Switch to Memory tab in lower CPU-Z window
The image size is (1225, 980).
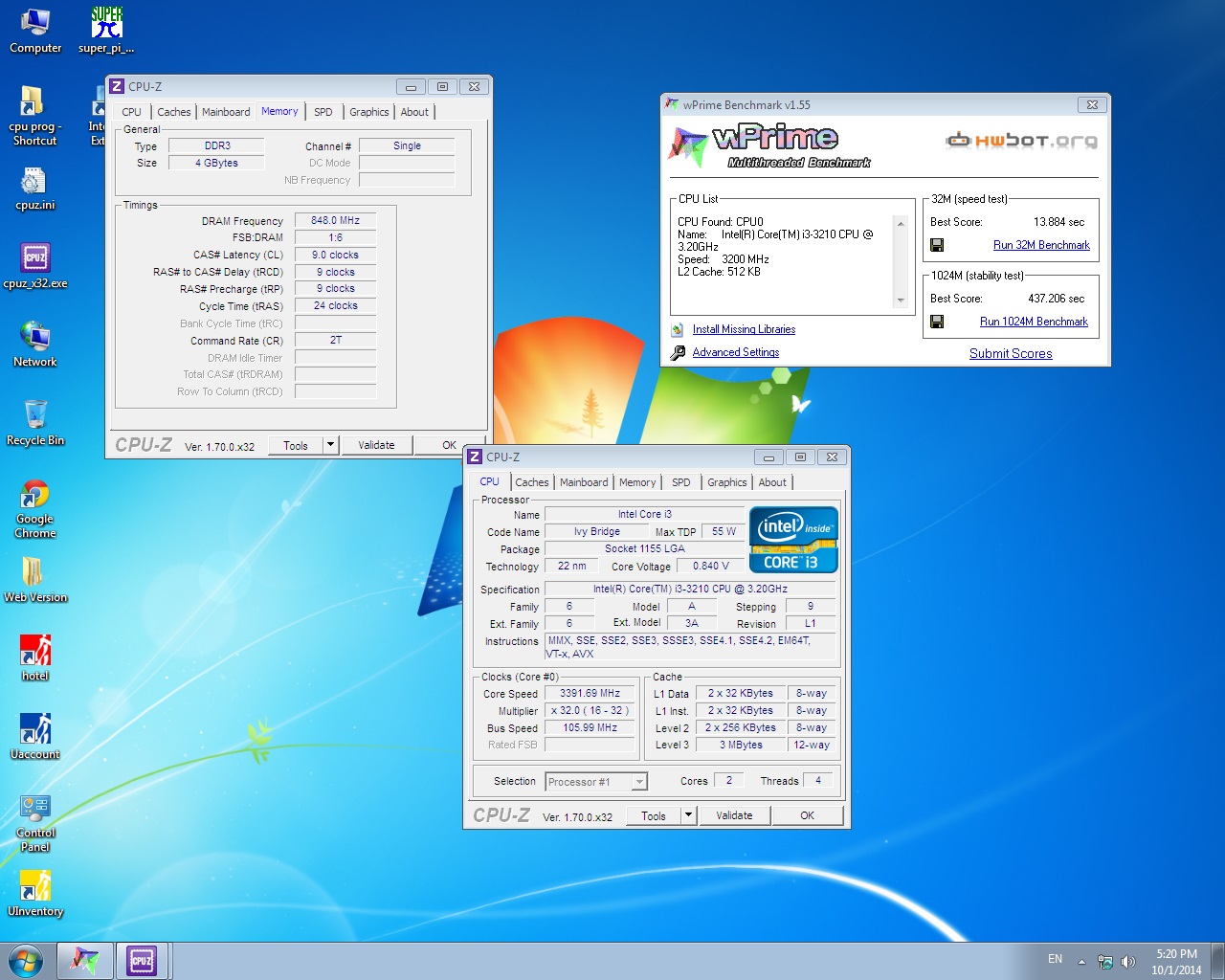(x=637, y=482)
